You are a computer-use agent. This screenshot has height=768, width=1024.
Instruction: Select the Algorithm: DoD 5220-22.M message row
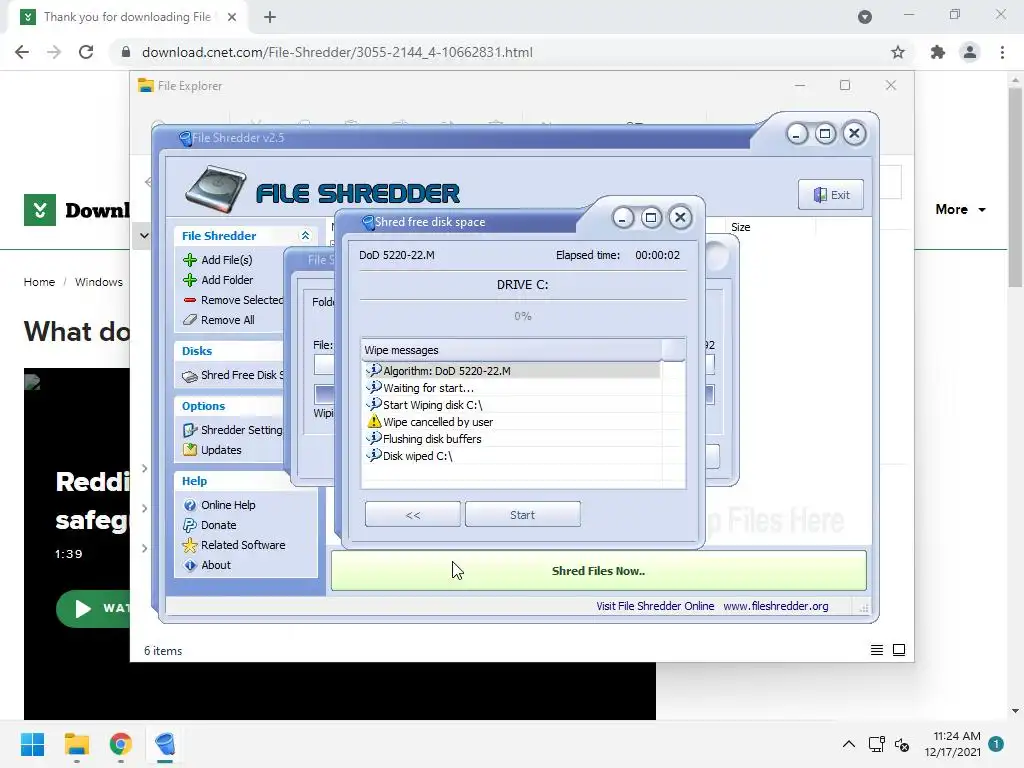(513, 370)
